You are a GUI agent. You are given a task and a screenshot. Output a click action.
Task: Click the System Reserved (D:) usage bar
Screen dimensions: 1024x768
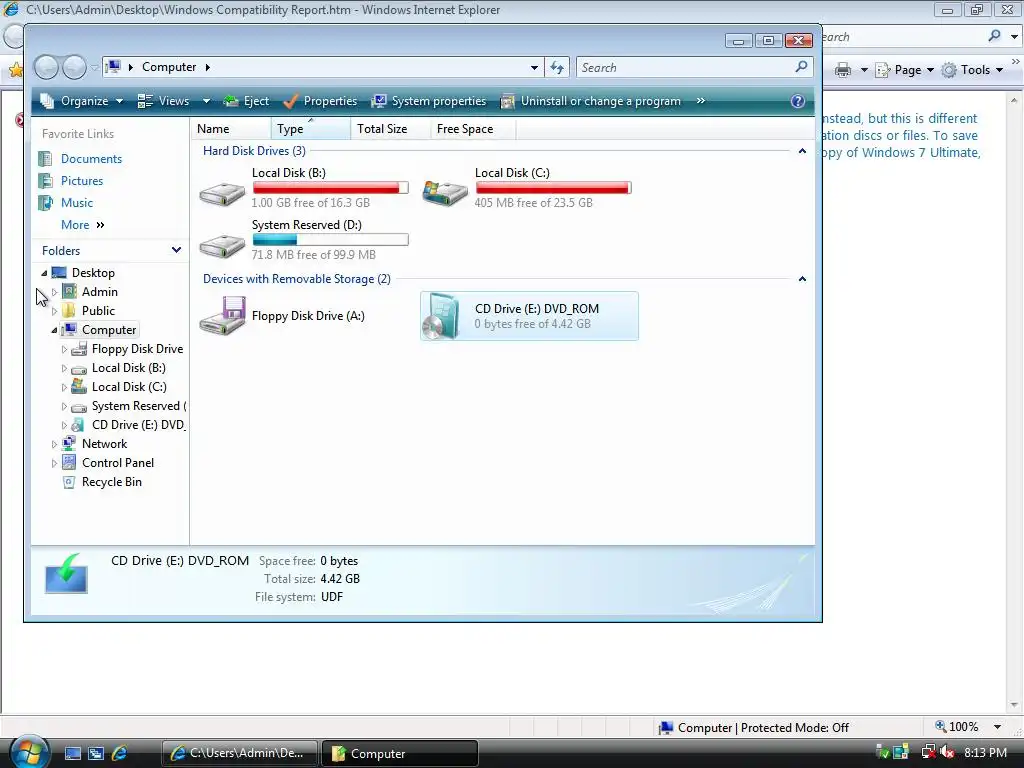coord(330,240)
